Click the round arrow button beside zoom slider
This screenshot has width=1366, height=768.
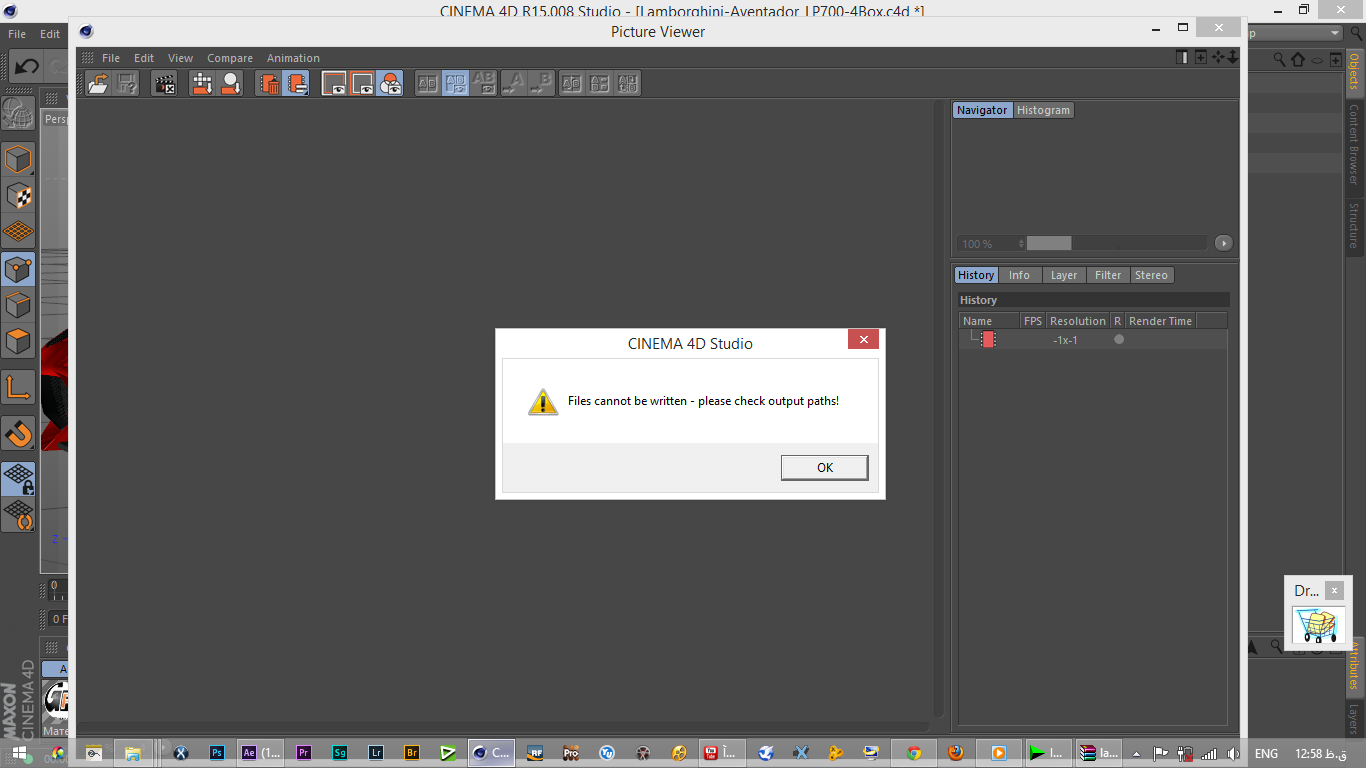click(1223, 243)
